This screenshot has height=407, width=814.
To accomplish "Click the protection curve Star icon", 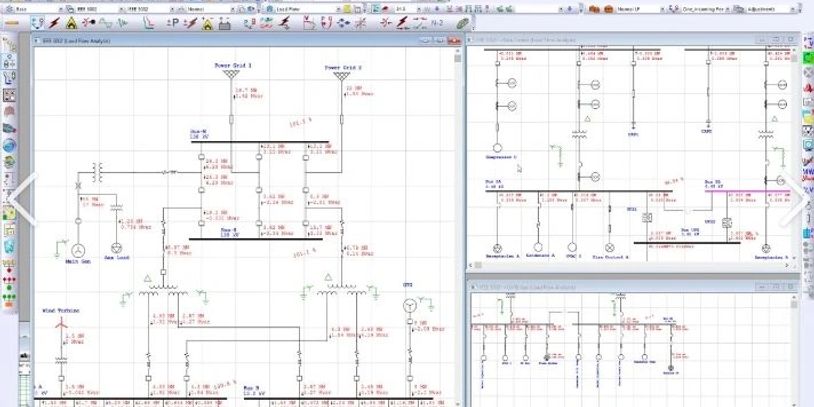I will tap(149, 23).
